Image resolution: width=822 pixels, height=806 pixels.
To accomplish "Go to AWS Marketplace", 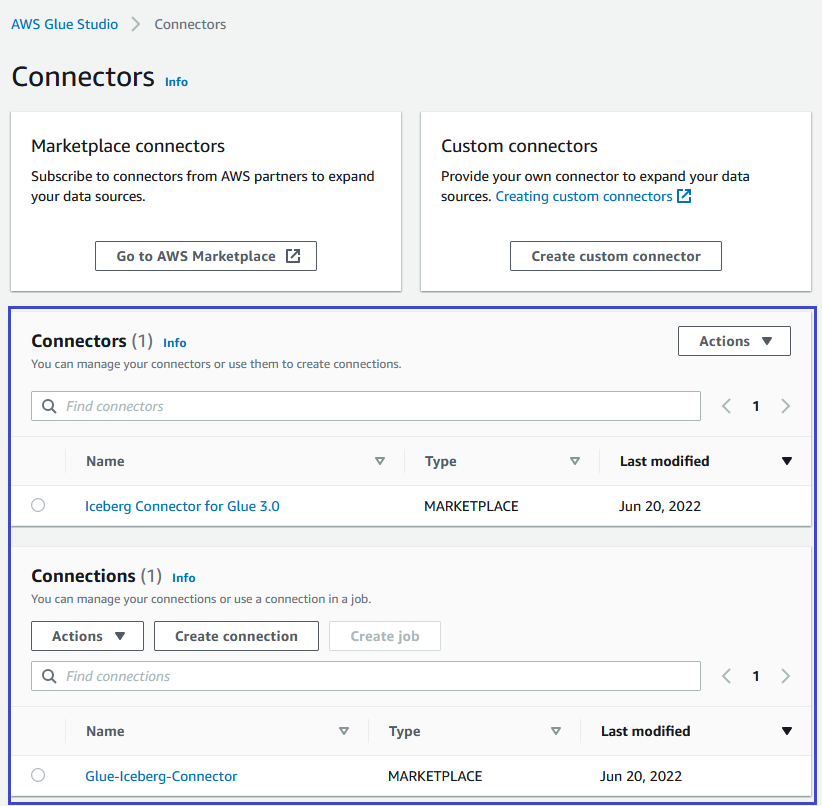I will point(206,256).
